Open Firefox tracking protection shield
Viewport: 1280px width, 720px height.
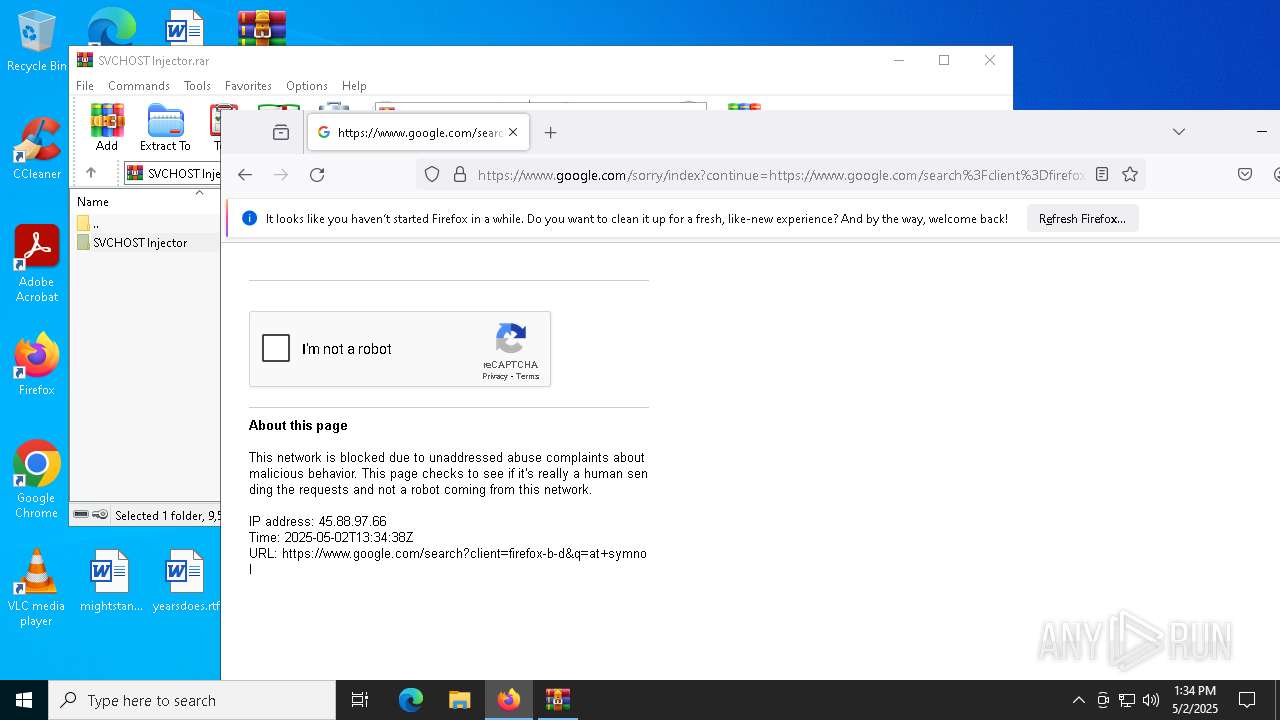click(432, 174)
